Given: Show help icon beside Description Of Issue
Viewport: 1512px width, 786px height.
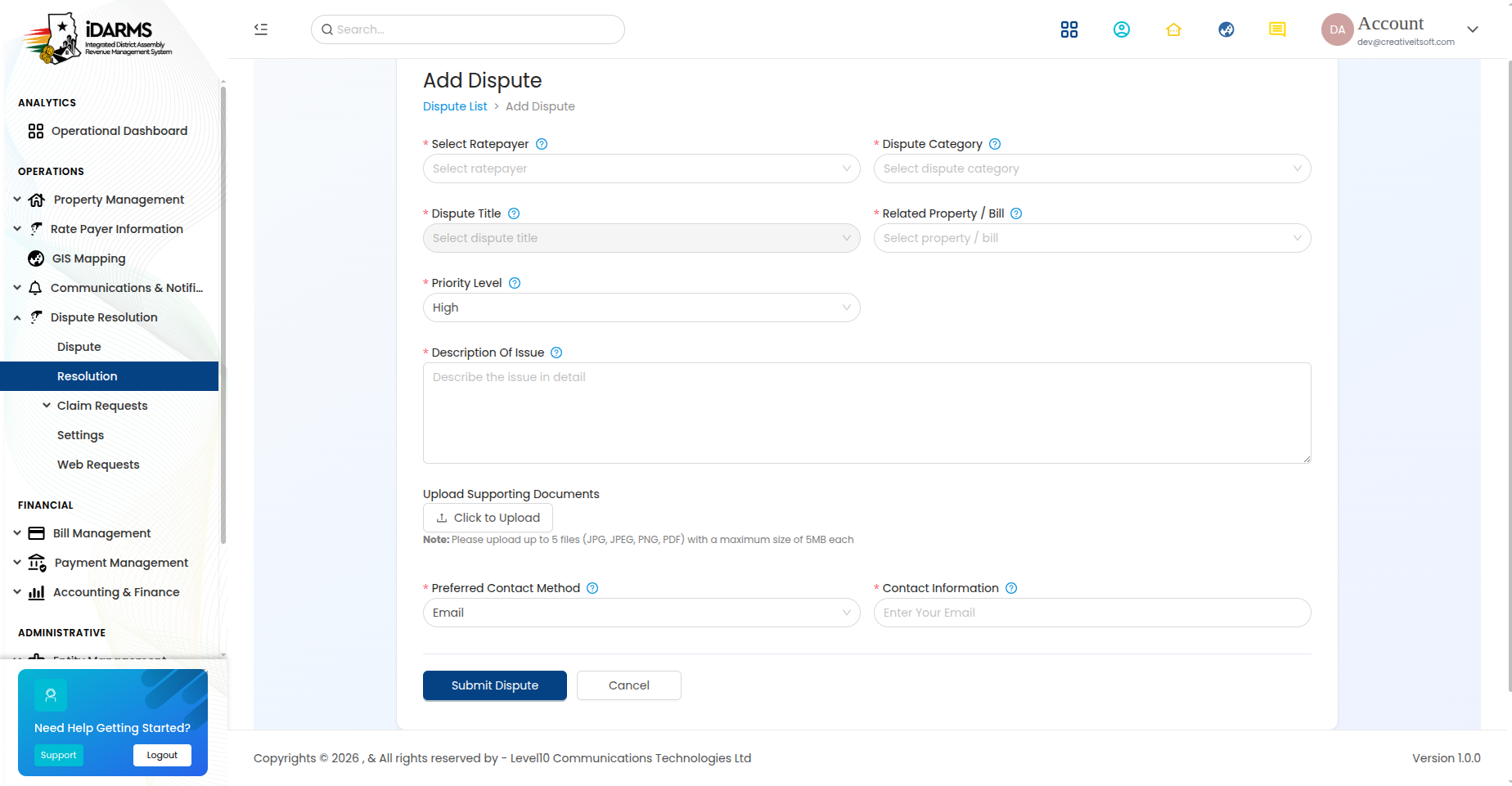Looking at the screenshot, I should (x=556, y=353).
